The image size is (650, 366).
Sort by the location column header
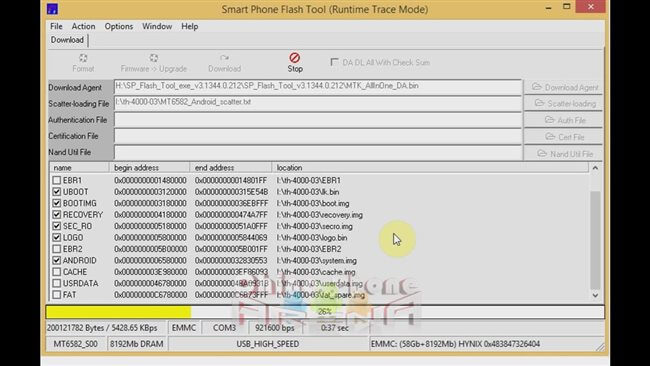(x=430, y=168)
